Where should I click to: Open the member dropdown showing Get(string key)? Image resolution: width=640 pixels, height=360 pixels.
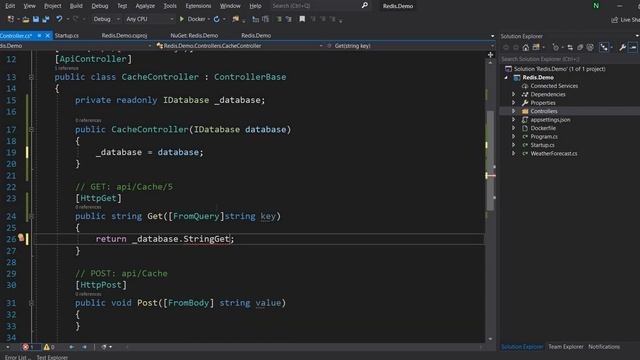(410, 46)
